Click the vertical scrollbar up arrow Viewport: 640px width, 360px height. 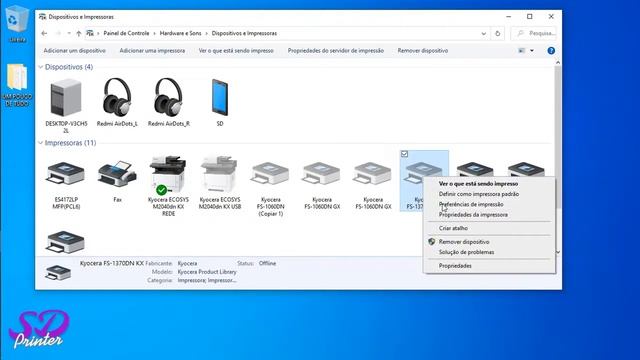click(x=558, y=62)
